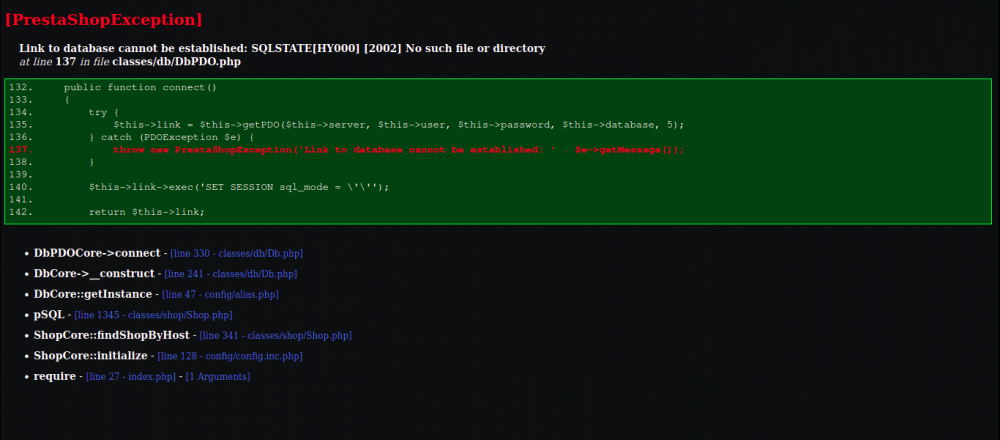Open the DbPDOCore->connect trace entry

[x=97, y=253]
